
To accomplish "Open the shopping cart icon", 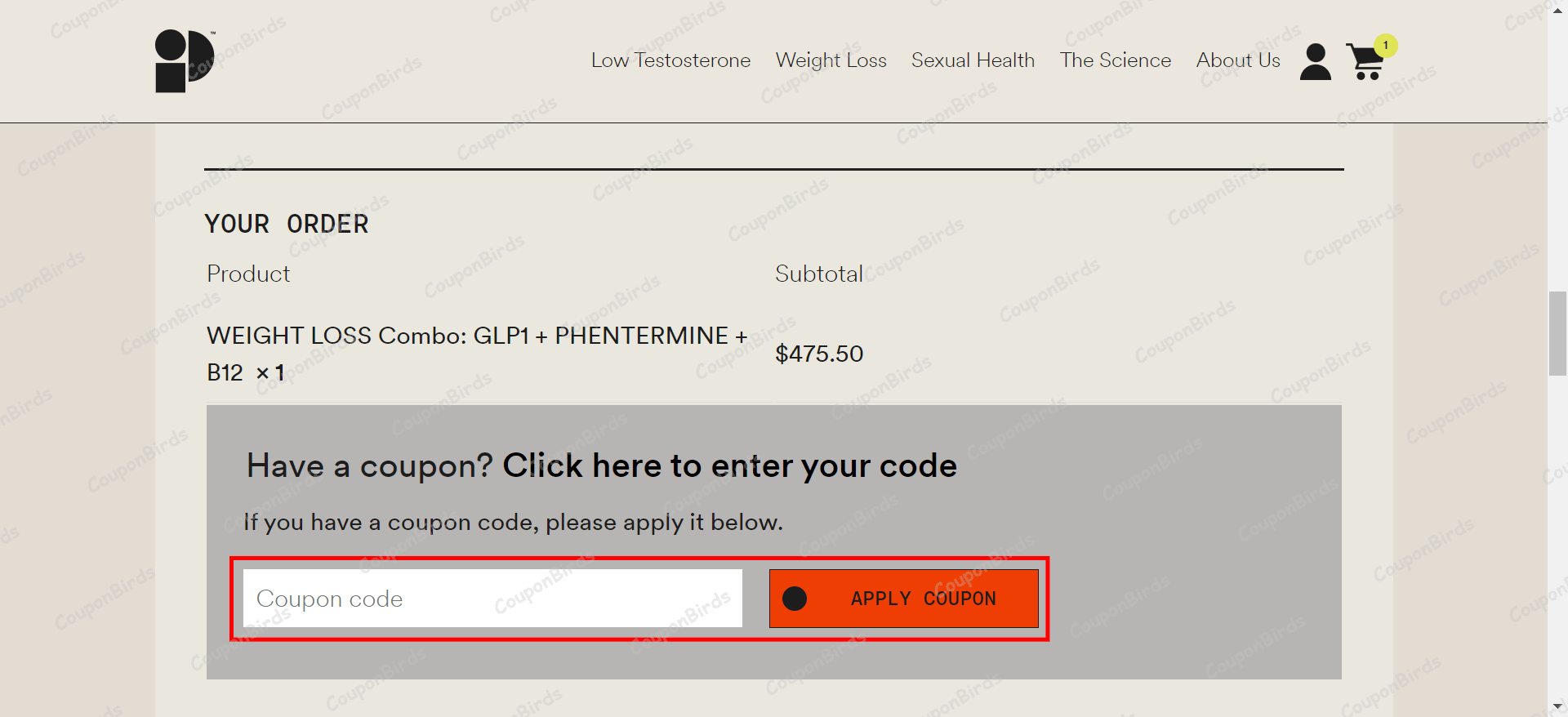I will click(x=1365, y=64).
